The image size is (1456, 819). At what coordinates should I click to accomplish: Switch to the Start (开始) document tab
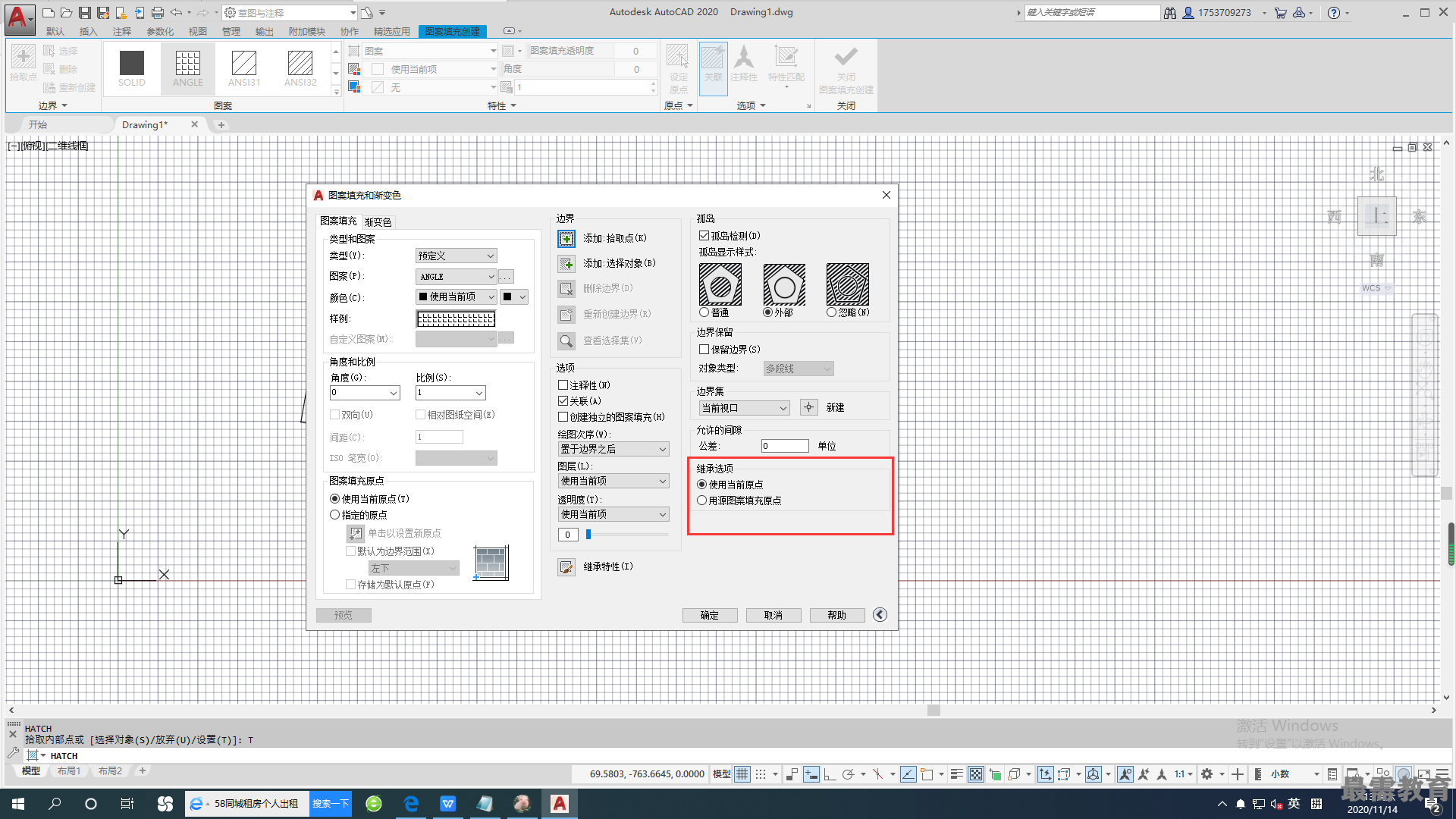point(38,125)
